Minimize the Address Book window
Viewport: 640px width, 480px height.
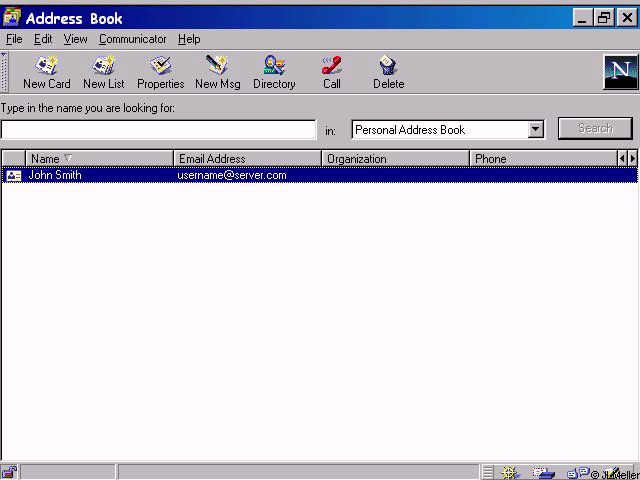coord(583,18)
